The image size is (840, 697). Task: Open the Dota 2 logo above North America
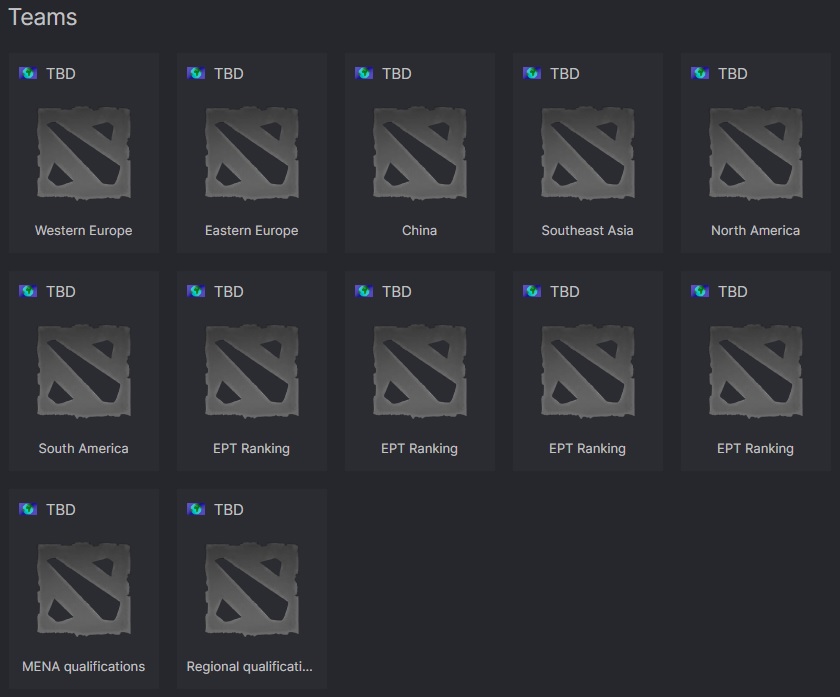click(755, 153)
